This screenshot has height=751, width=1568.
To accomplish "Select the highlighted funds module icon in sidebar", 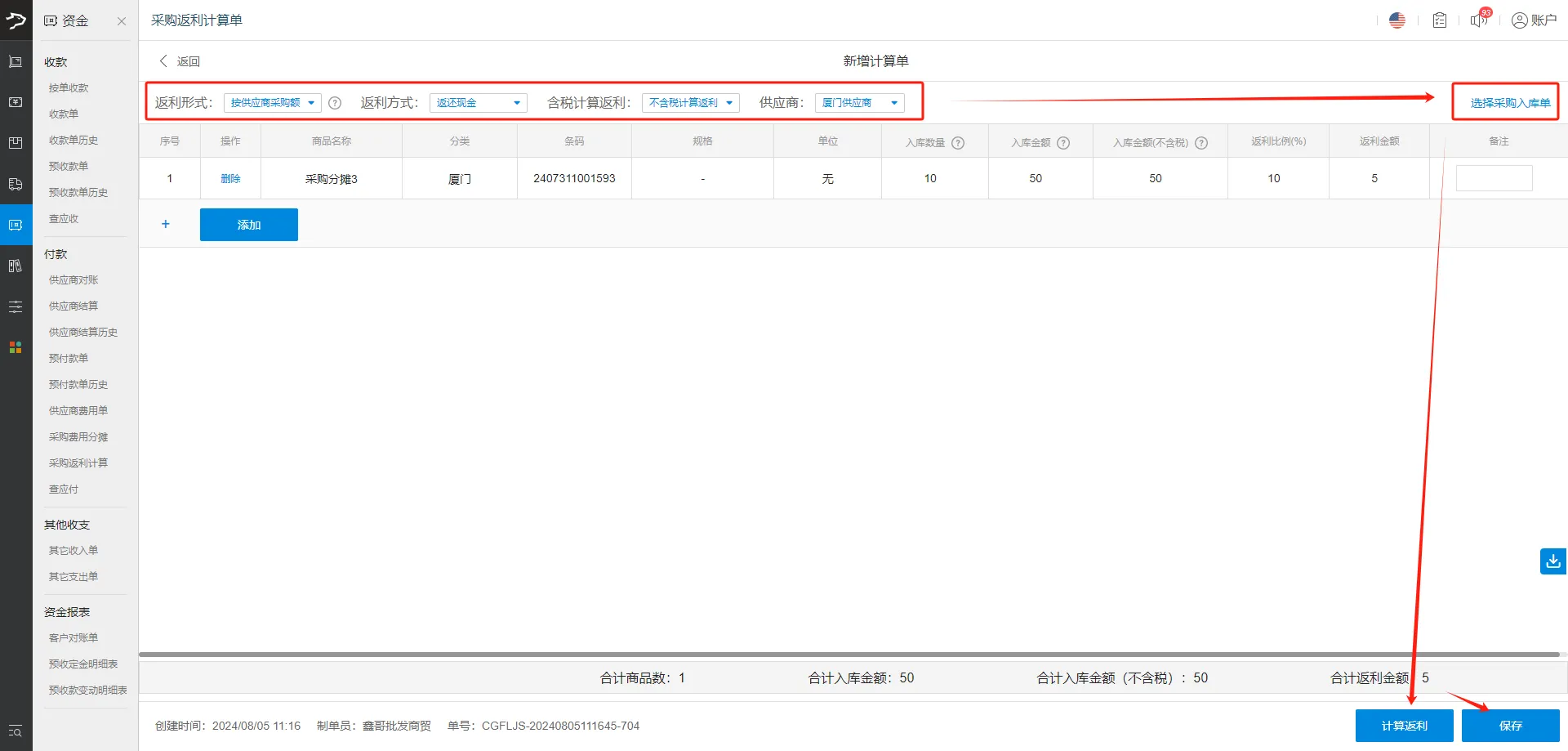I will [x=15, y=225].
